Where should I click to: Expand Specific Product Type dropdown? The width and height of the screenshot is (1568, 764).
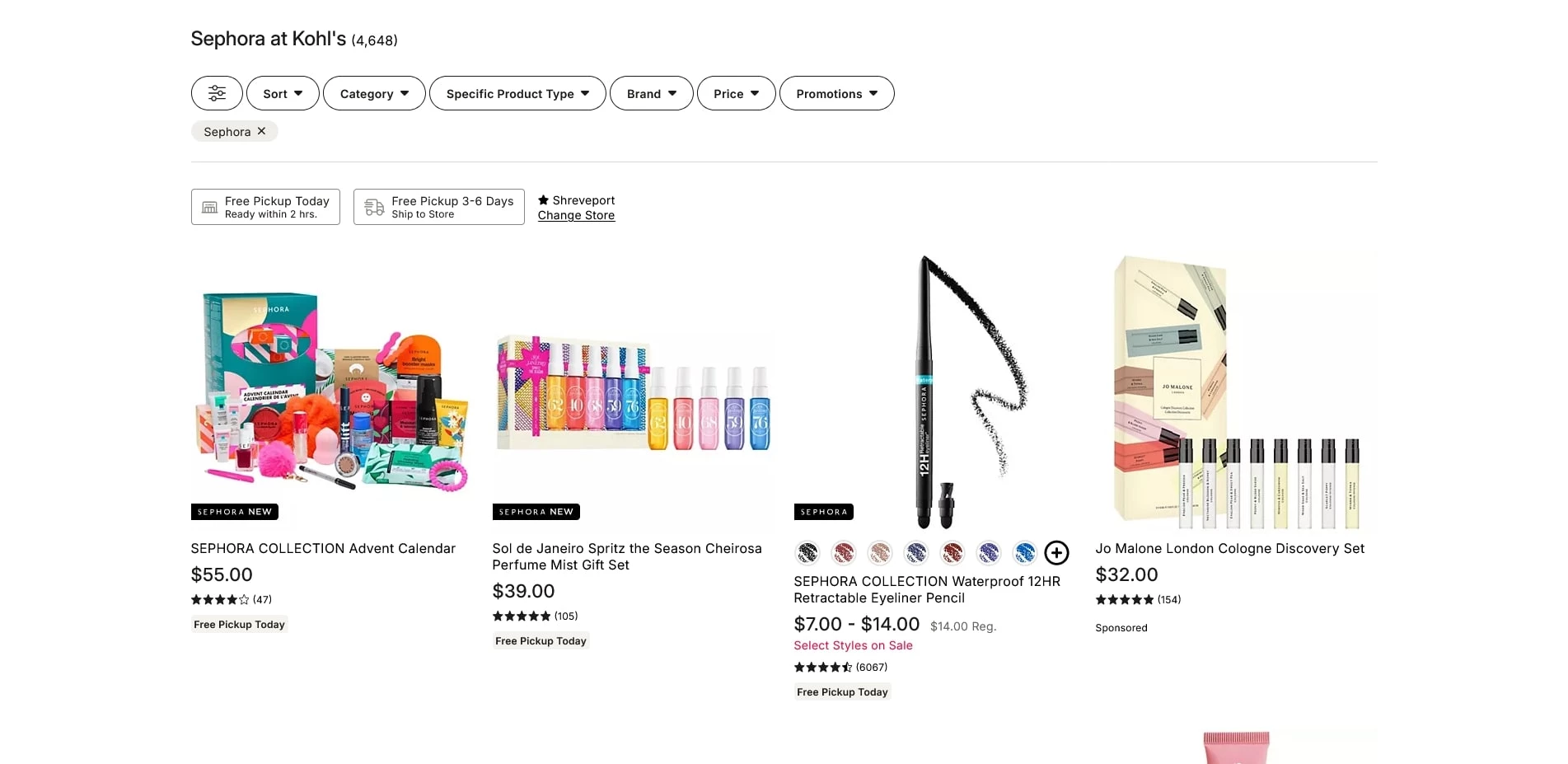click(517, 93)
